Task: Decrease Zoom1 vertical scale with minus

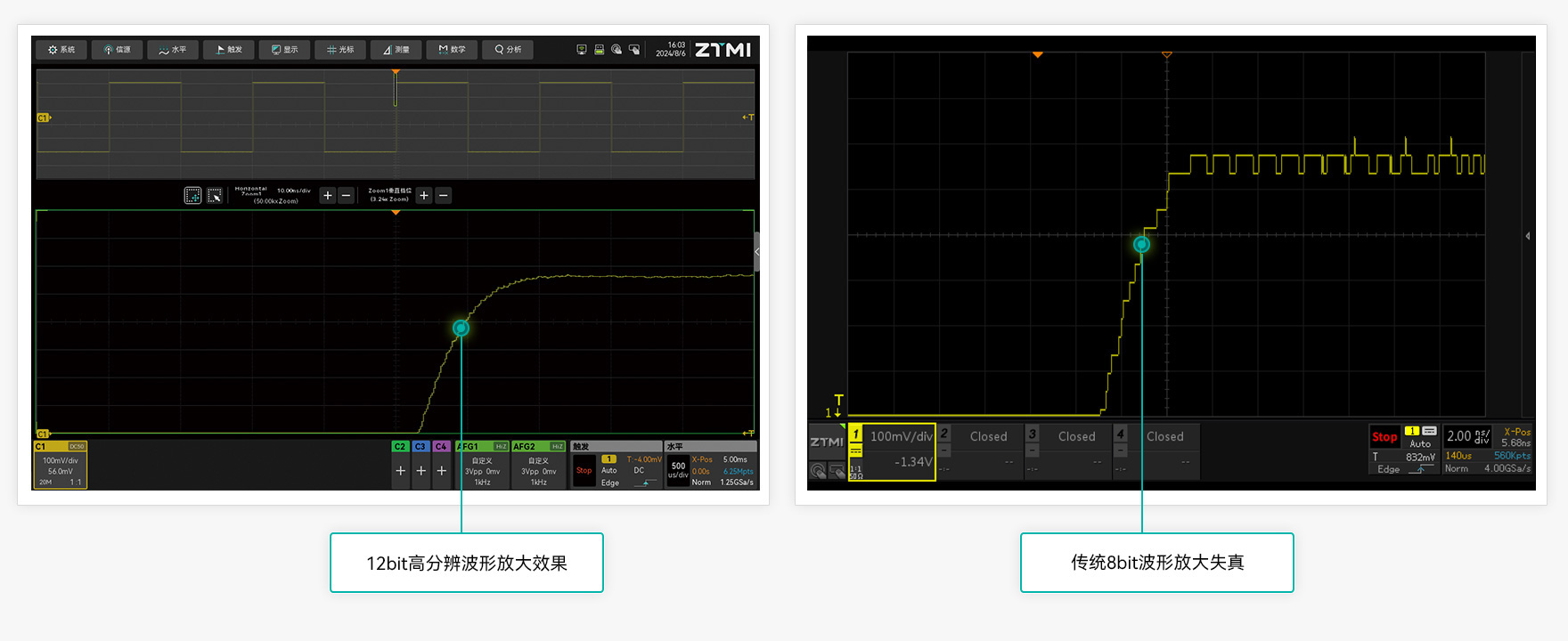Action: point(444,196)
